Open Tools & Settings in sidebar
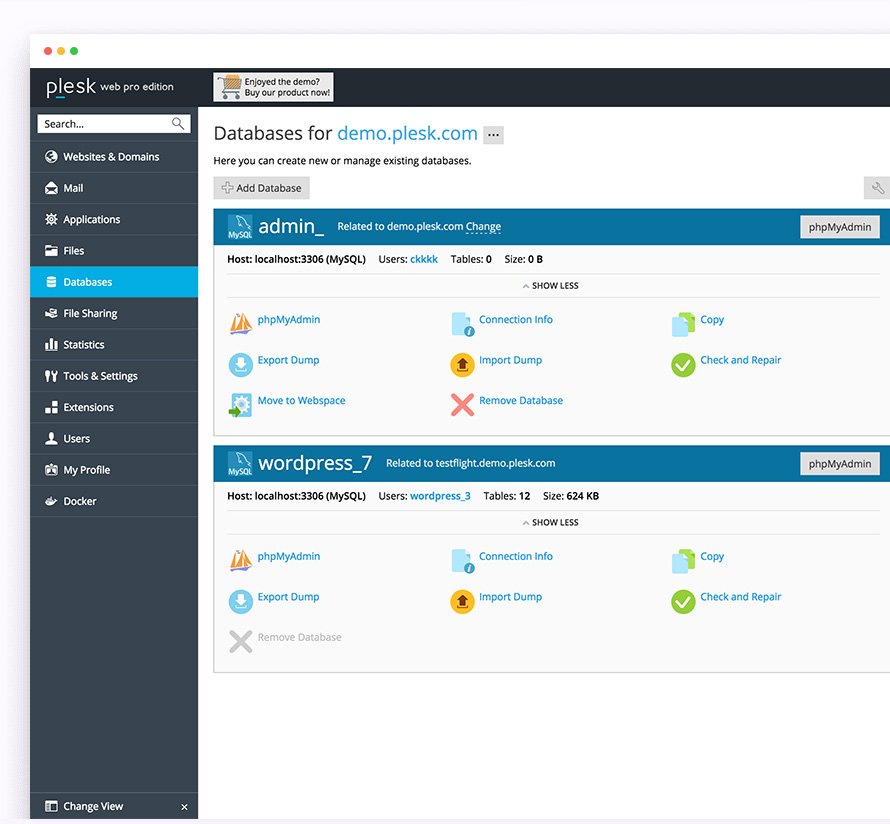The image size is (890, 824). point(114,376)
